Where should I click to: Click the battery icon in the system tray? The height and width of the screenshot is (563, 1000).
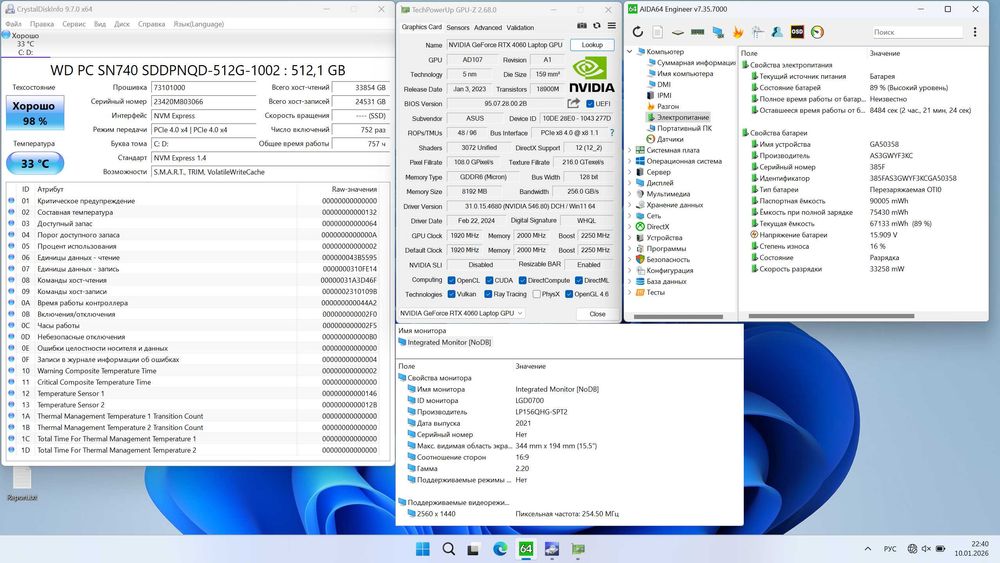click(x=940, y=549)
